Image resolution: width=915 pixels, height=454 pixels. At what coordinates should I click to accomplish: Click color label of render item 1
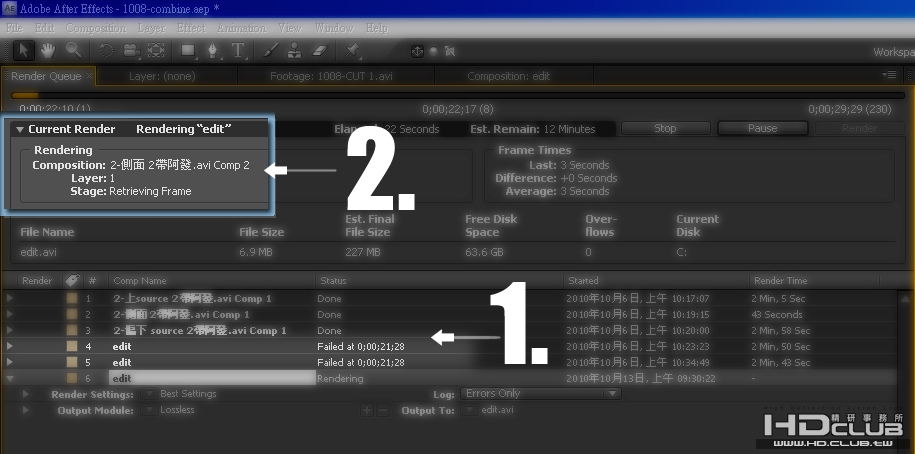(x=72, y=299)
